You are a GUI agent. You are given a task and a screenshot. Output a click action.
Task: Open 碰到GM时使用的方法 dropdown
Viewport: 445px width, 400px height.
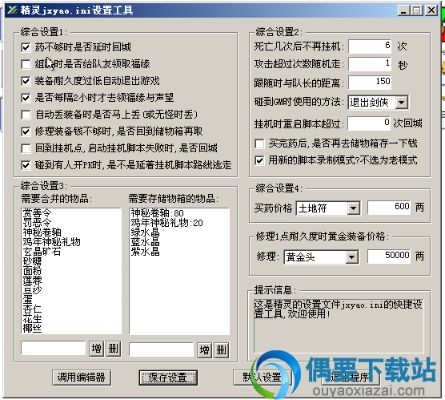coord(402,102)
